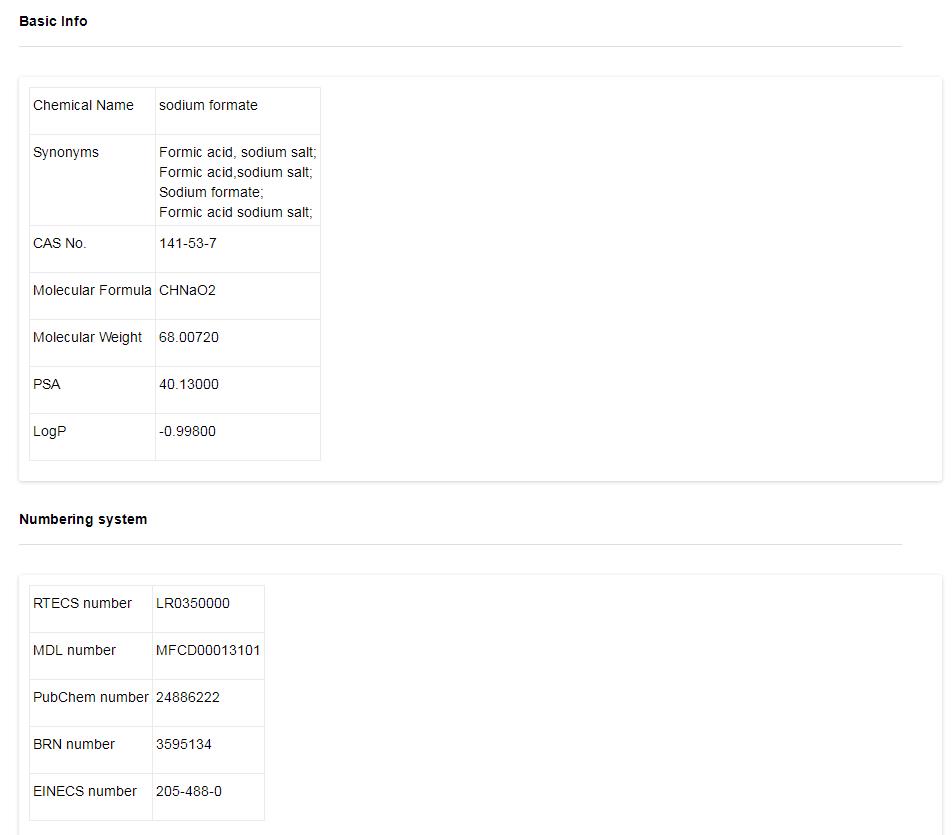Click the EINECS number row label
This screenshot has width=952, height=835.
85,791
